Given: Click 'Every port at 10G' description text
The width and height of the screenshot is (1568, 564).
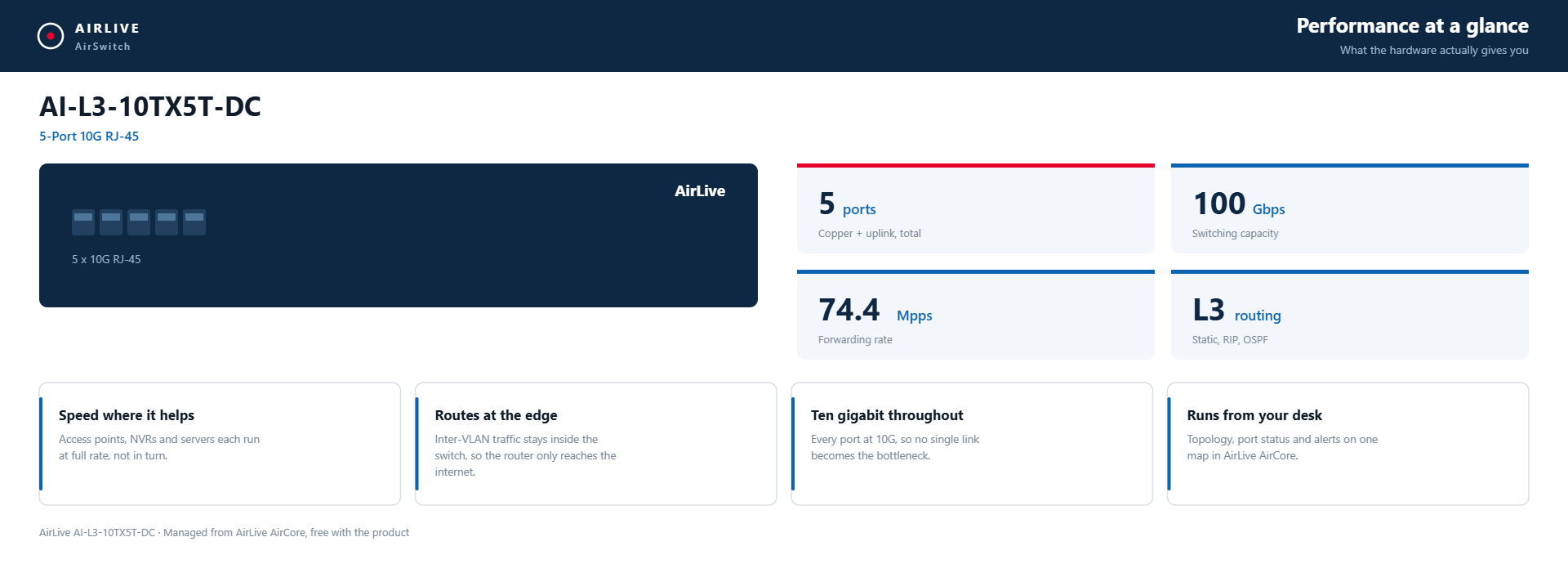Looking at the screenshot, I should [x=895, y=447].
